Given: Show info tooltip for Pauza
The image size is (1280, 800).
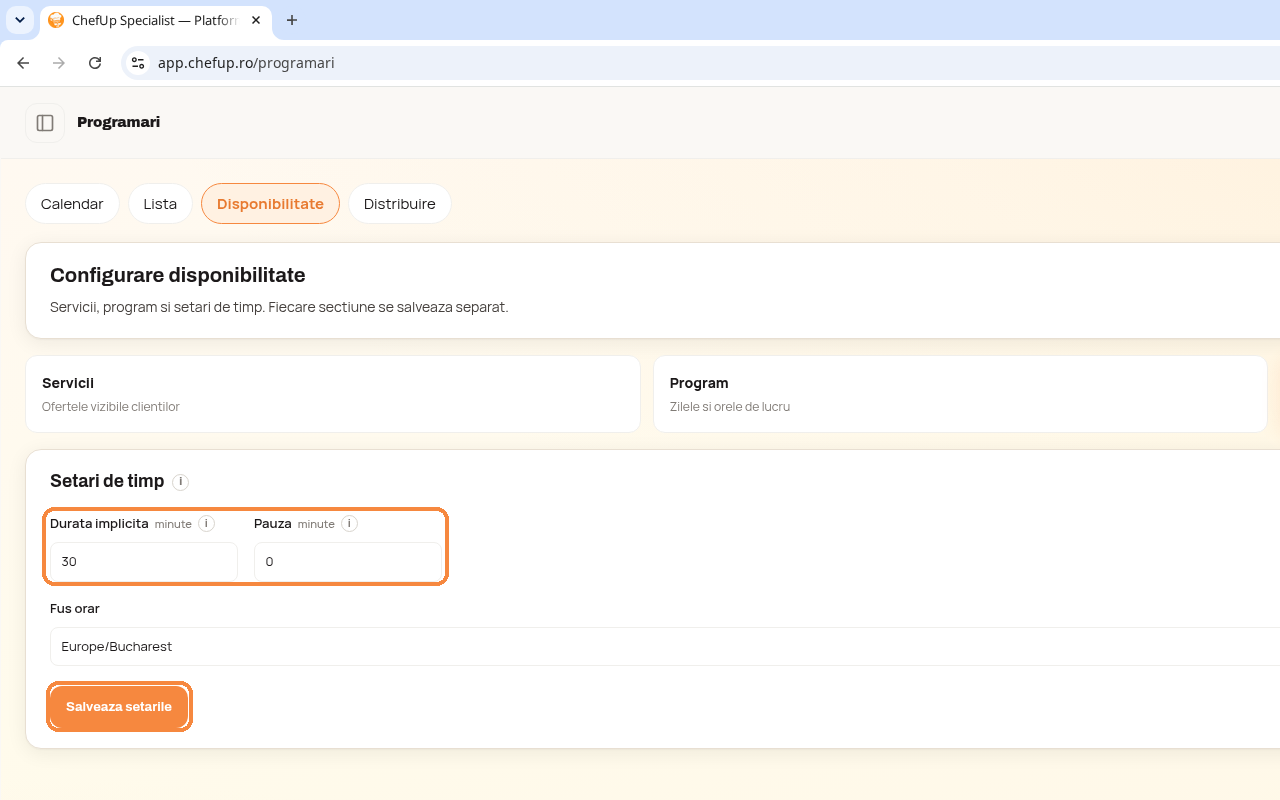Looking at the screenshot, I should click(349, 523).
